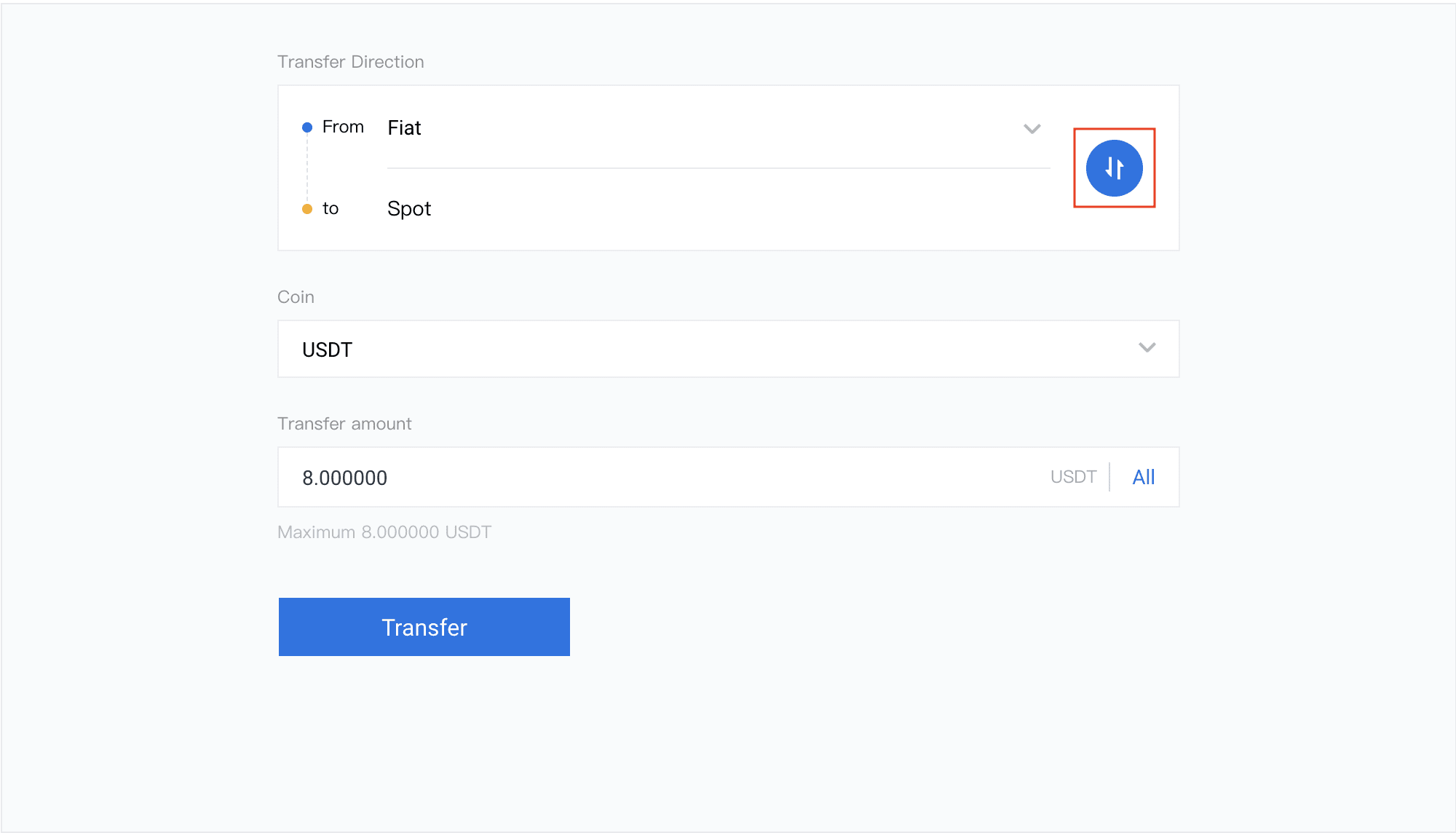Swap transfer direction with blue arrows button
This screenshot has width=1456, height=833.
click(1114, 168)
